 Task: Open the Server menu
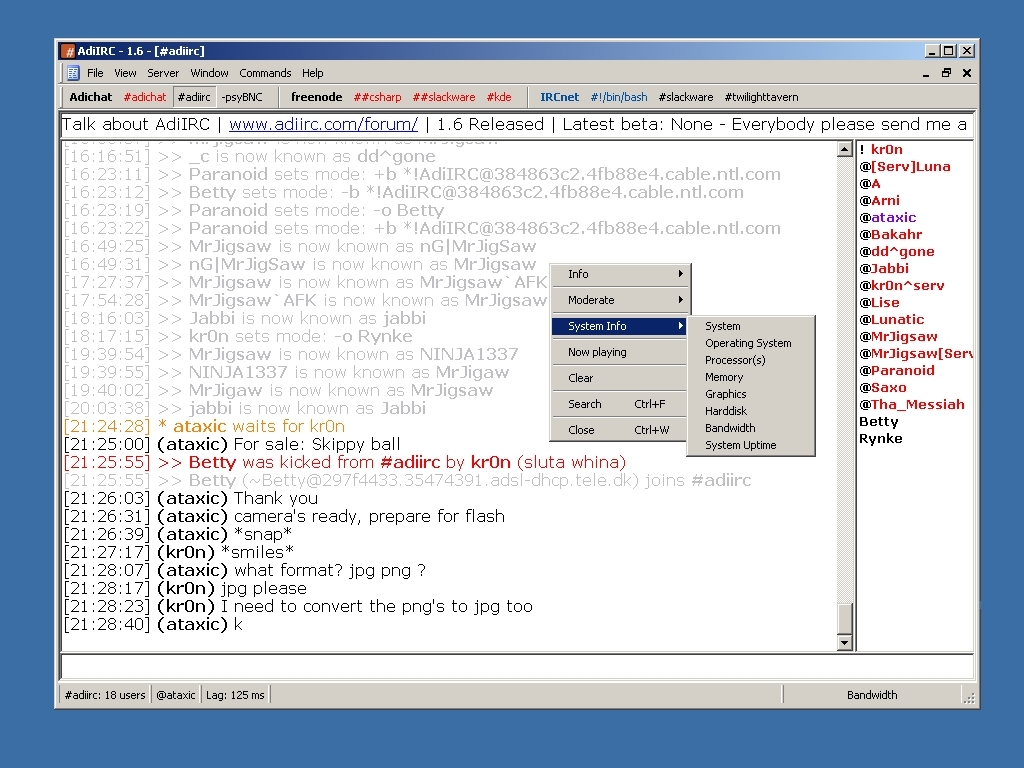pos(163,73)
